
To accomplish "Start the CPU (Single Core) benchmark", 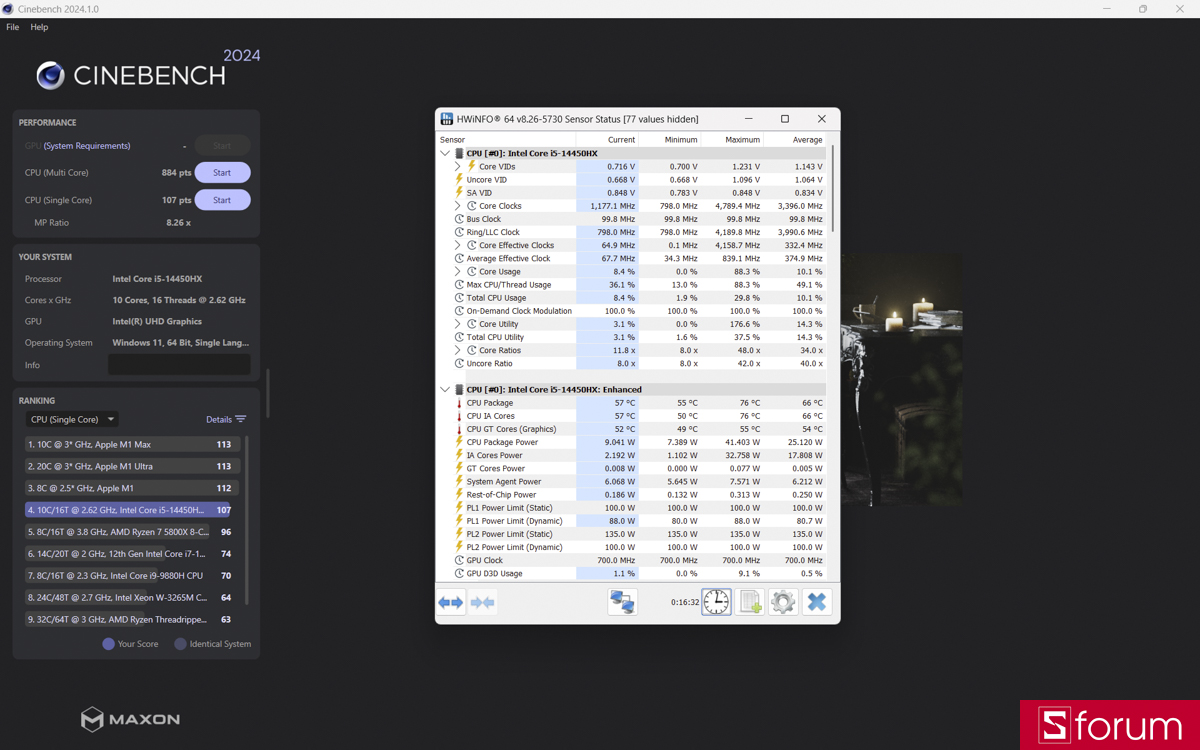I will (222, 200).
